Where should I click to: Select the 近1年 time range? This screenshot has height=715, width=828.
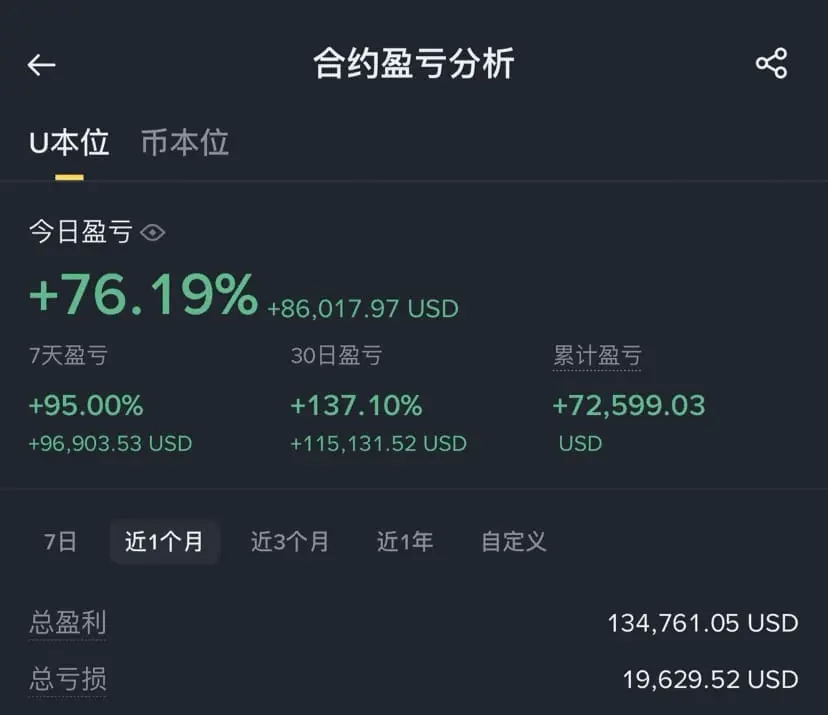pos(405,542)
